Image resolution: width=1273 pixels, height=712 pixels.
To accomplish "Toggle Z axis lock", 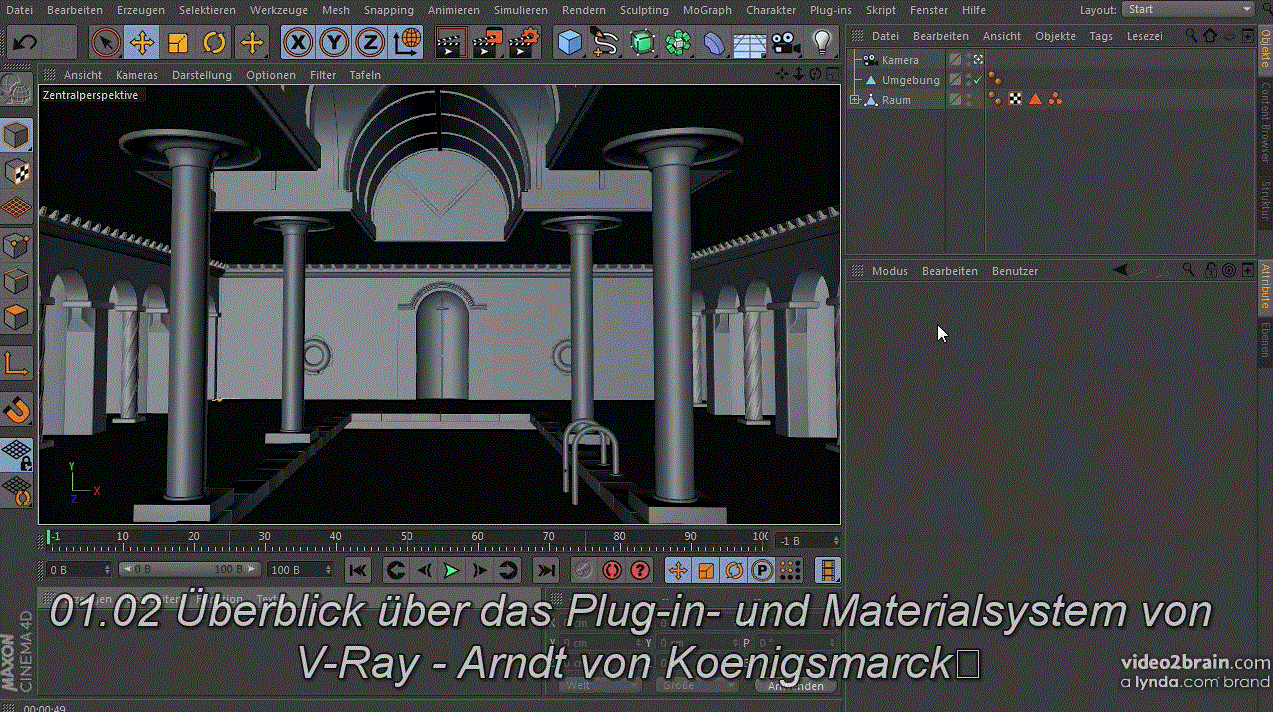I will pos(370,43).
